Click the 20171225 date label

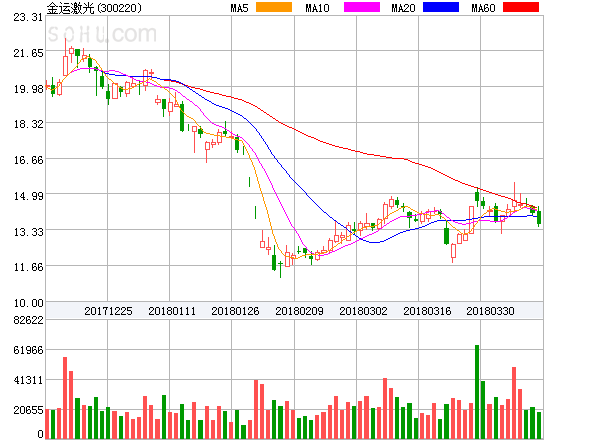tap(108, 311)
